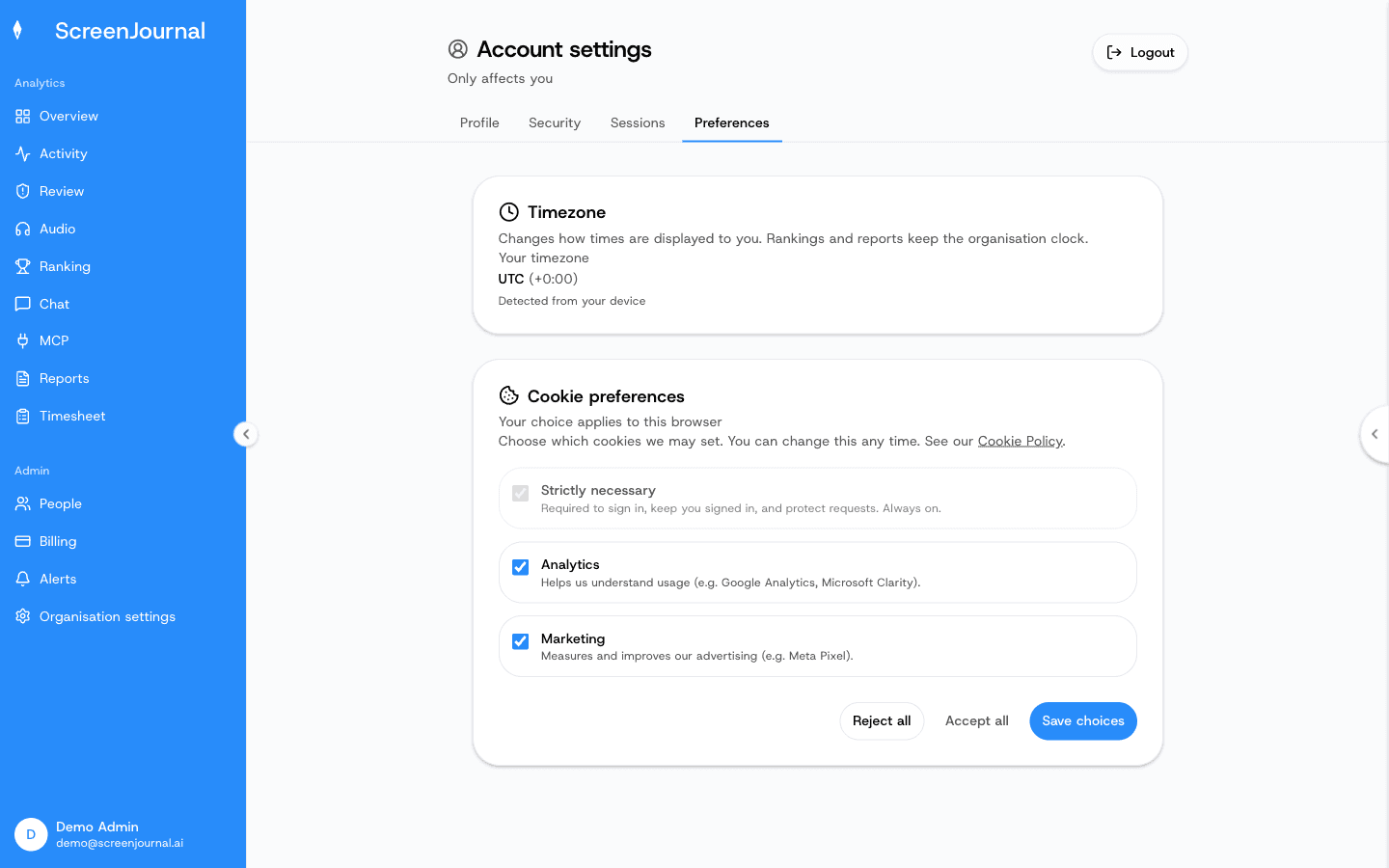This screenshot has height=868, width=1389.
Task: Click the Detected from your device text
Action: (572, 301)
